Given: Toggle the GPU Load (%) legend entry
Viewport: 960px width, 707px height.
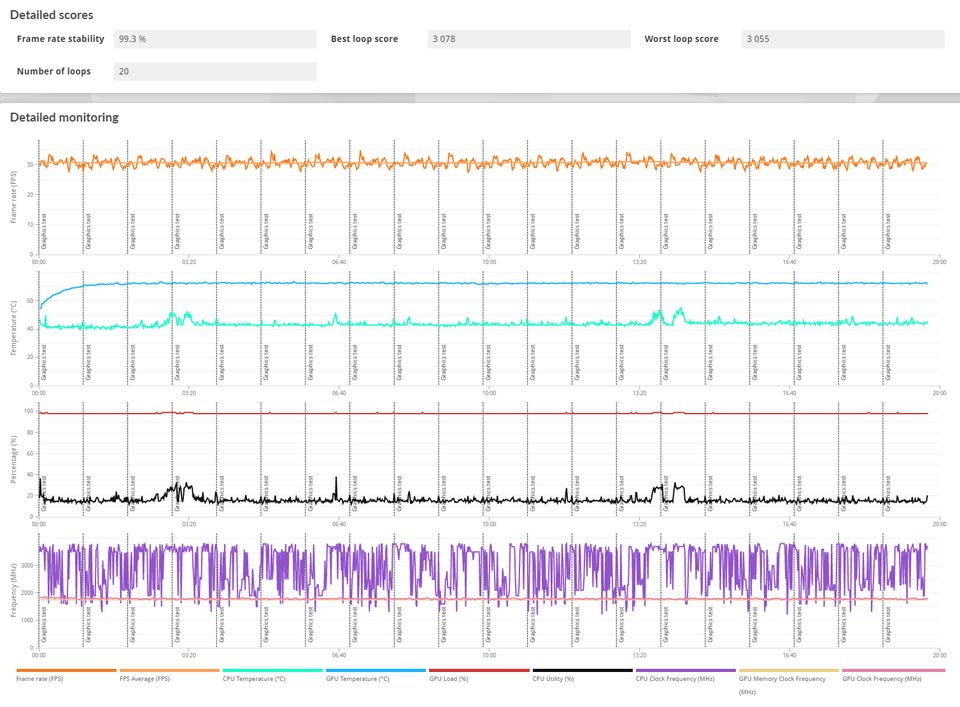Looking at the screenshot, I should 478,671.
